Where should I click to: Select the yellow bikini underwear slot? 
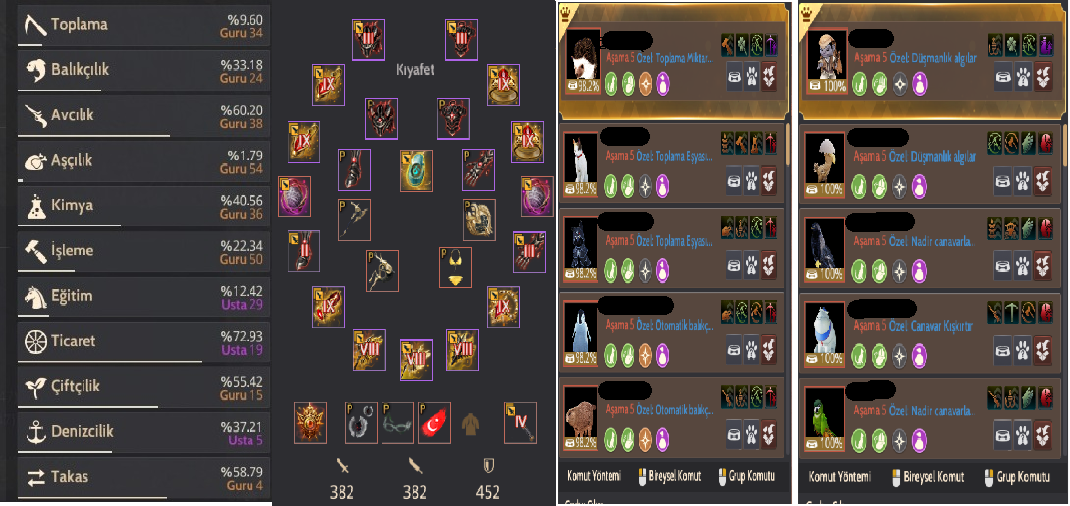tap(455, 267)
